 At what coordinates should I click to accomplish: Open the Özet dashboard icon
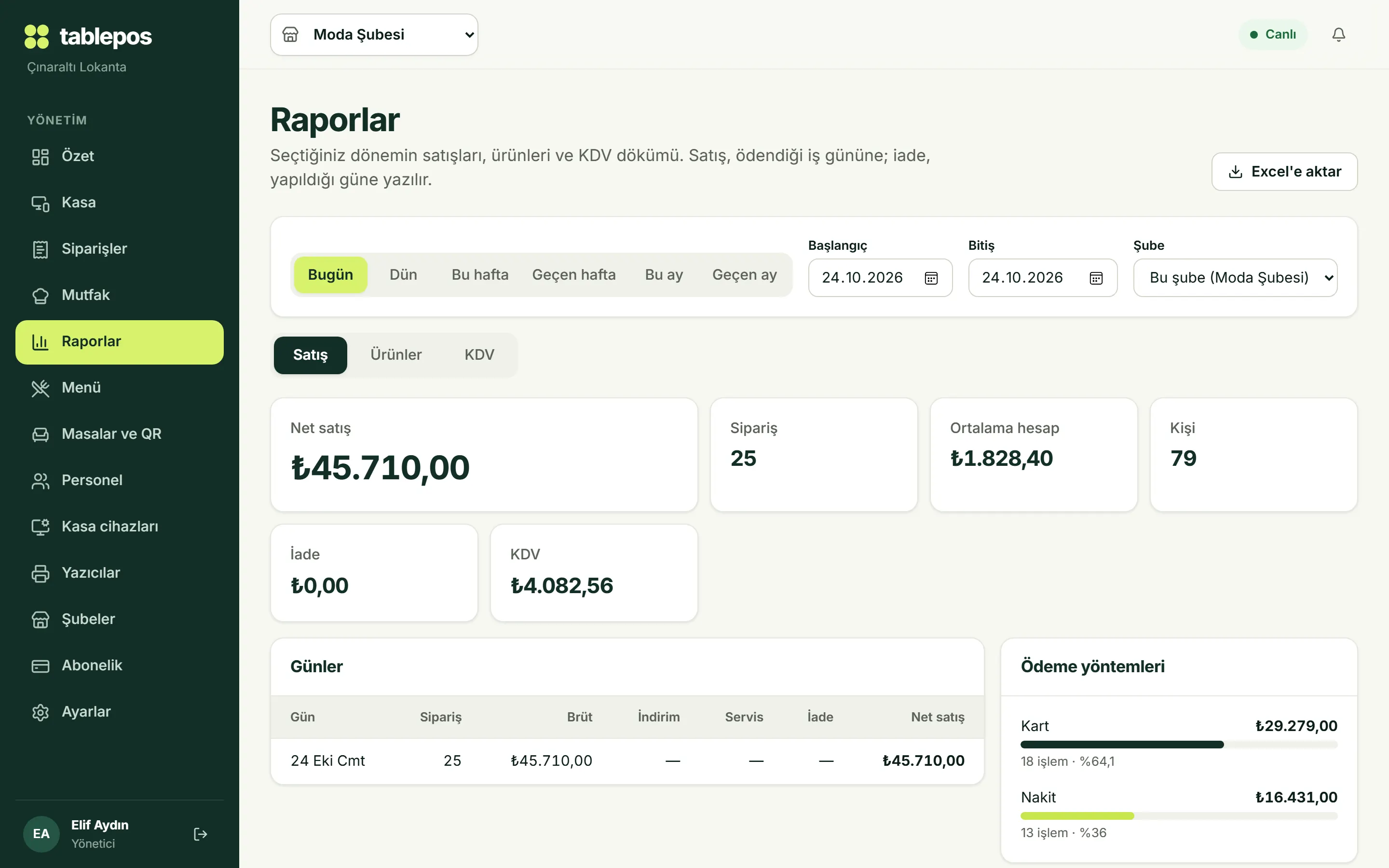pos(40,157)
